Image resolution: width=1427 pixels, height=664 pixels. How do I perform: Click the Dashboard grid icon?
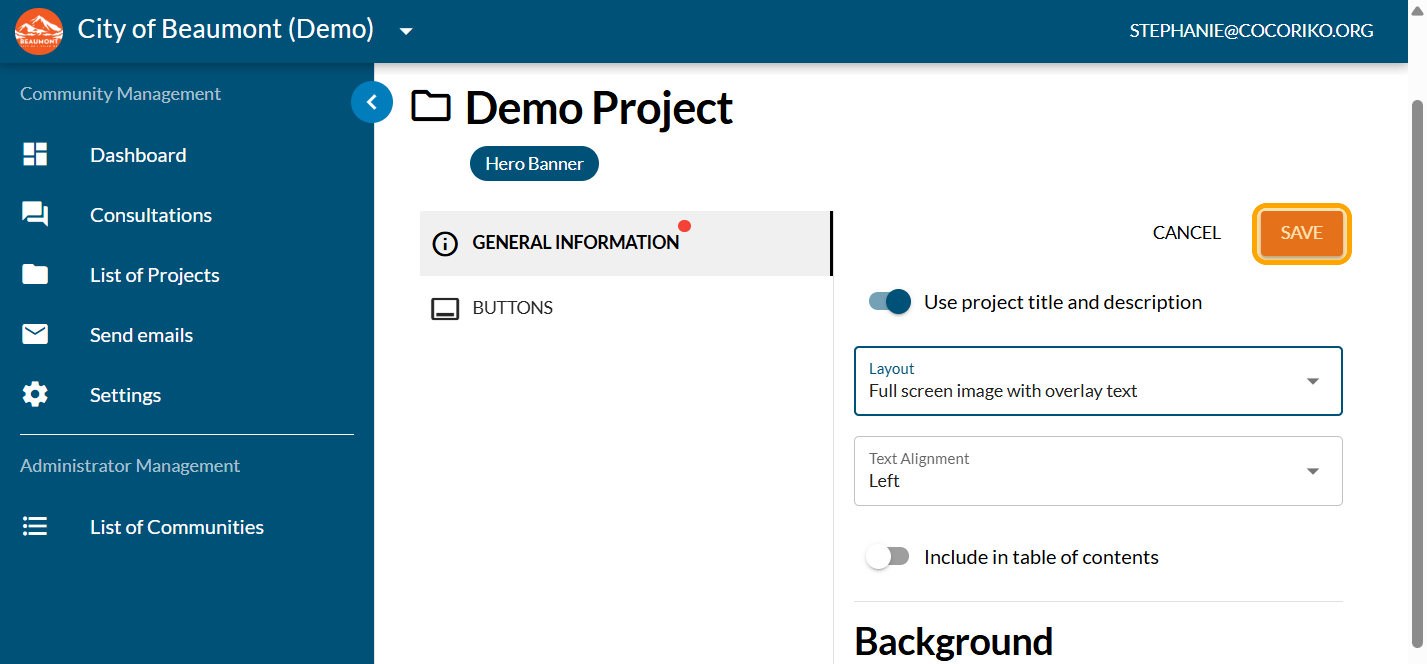[x=35, y=155]
